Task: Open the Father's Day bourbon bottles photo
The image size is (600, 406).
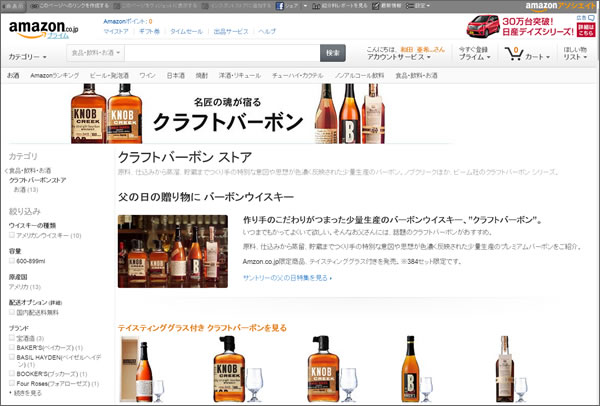Action: tap(173, 251)
